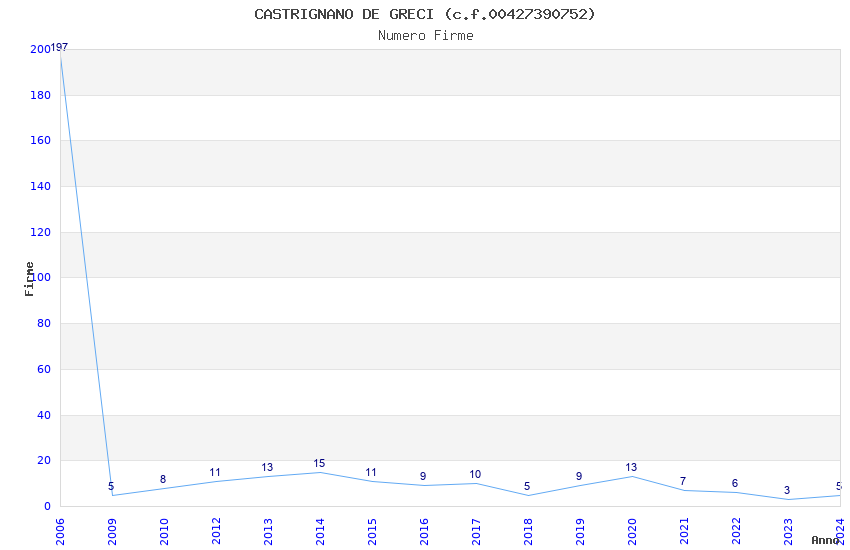The width and height of the screenshot is (850, 550).
Task: Click the y-axis tick label 160
Action: (41, 140)
